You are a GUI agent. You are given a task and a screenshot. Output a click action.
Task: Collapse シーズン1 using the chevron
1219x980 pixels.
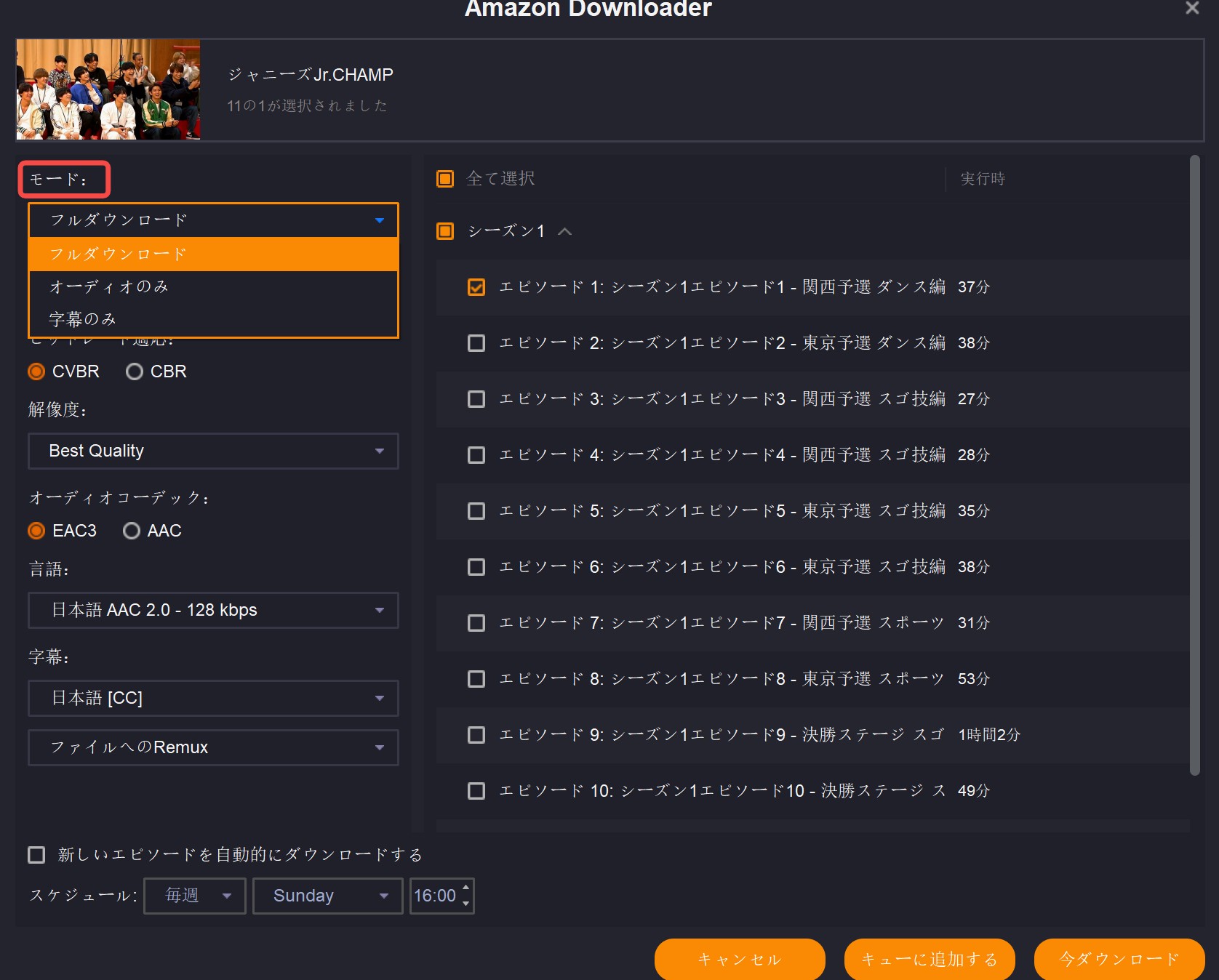click(564, 231)
